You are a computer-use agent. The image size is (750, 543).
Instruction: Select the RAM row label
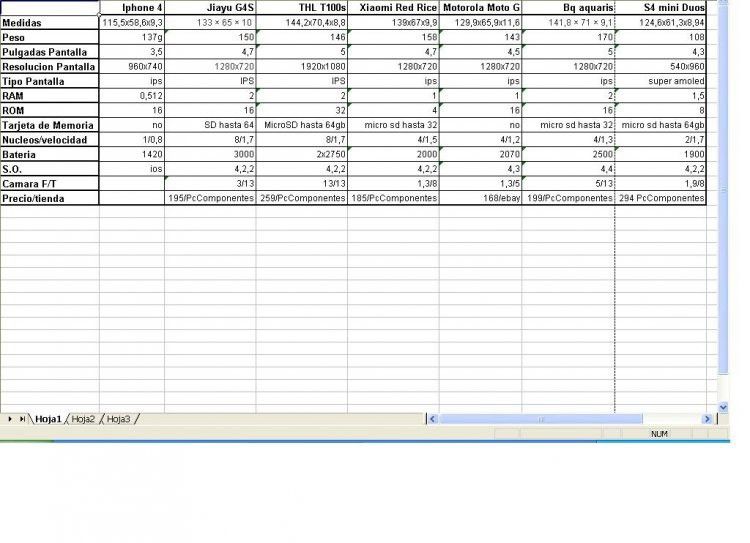[x=50, y=96]
